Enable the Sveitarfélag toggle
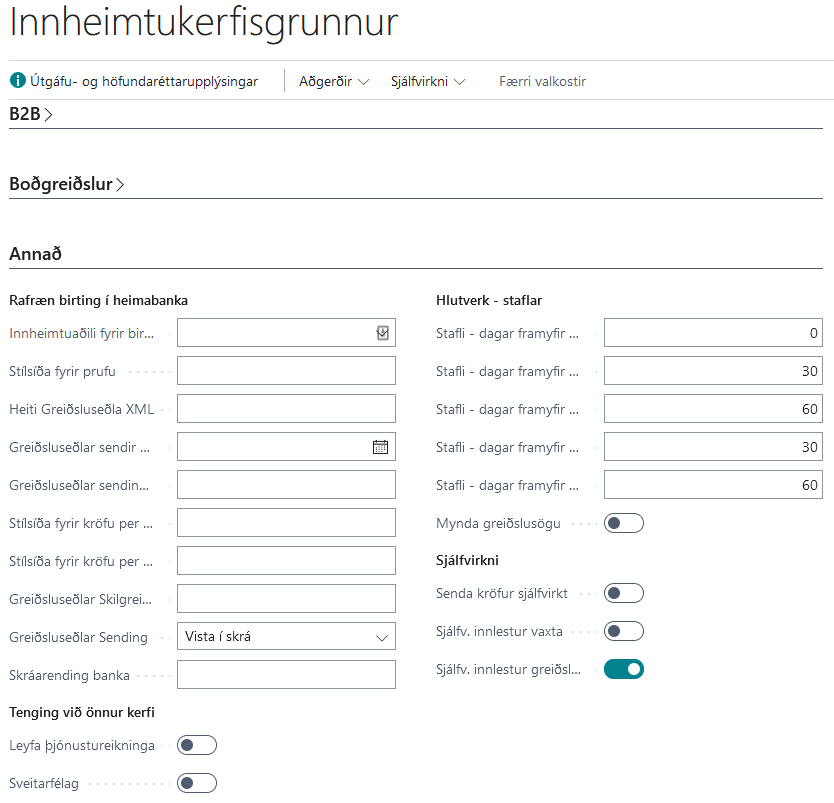The width and height of the screenshot is (834, 803). [197, 782]
